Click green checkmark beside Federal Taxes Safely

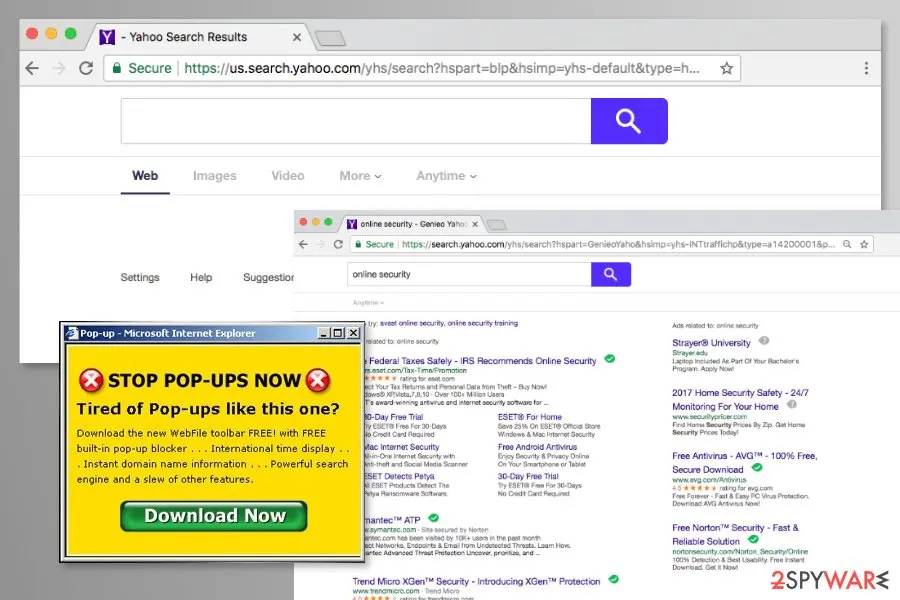[x=610, y=359]
